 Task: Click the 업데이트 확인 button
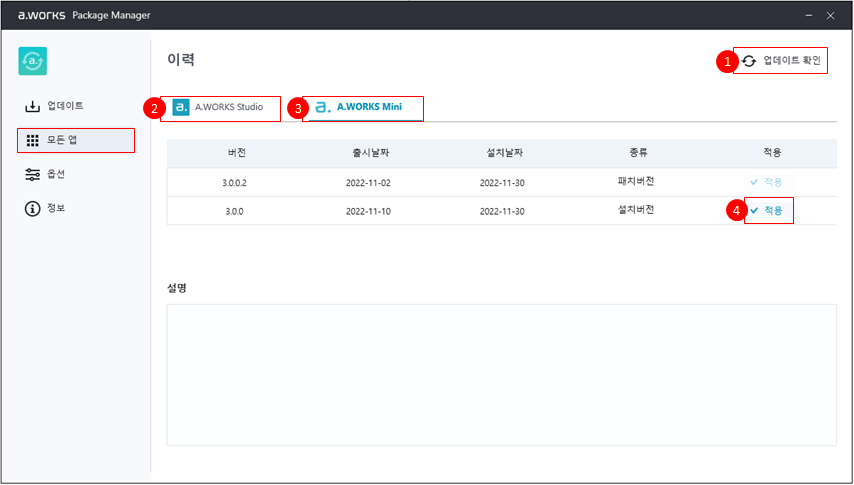[780, 60]
